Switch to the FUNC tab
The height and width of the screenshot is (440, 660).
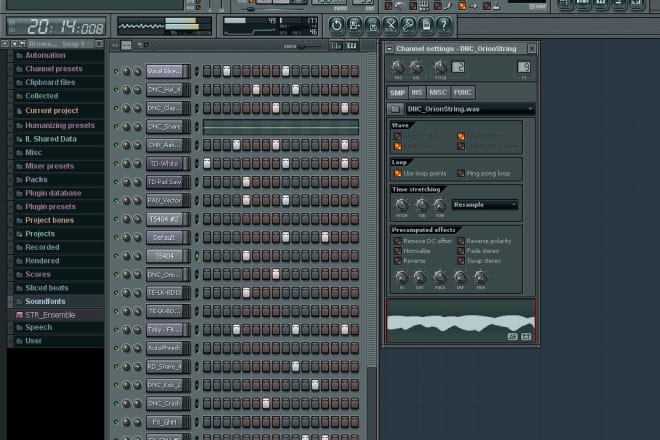pos(463,93)
